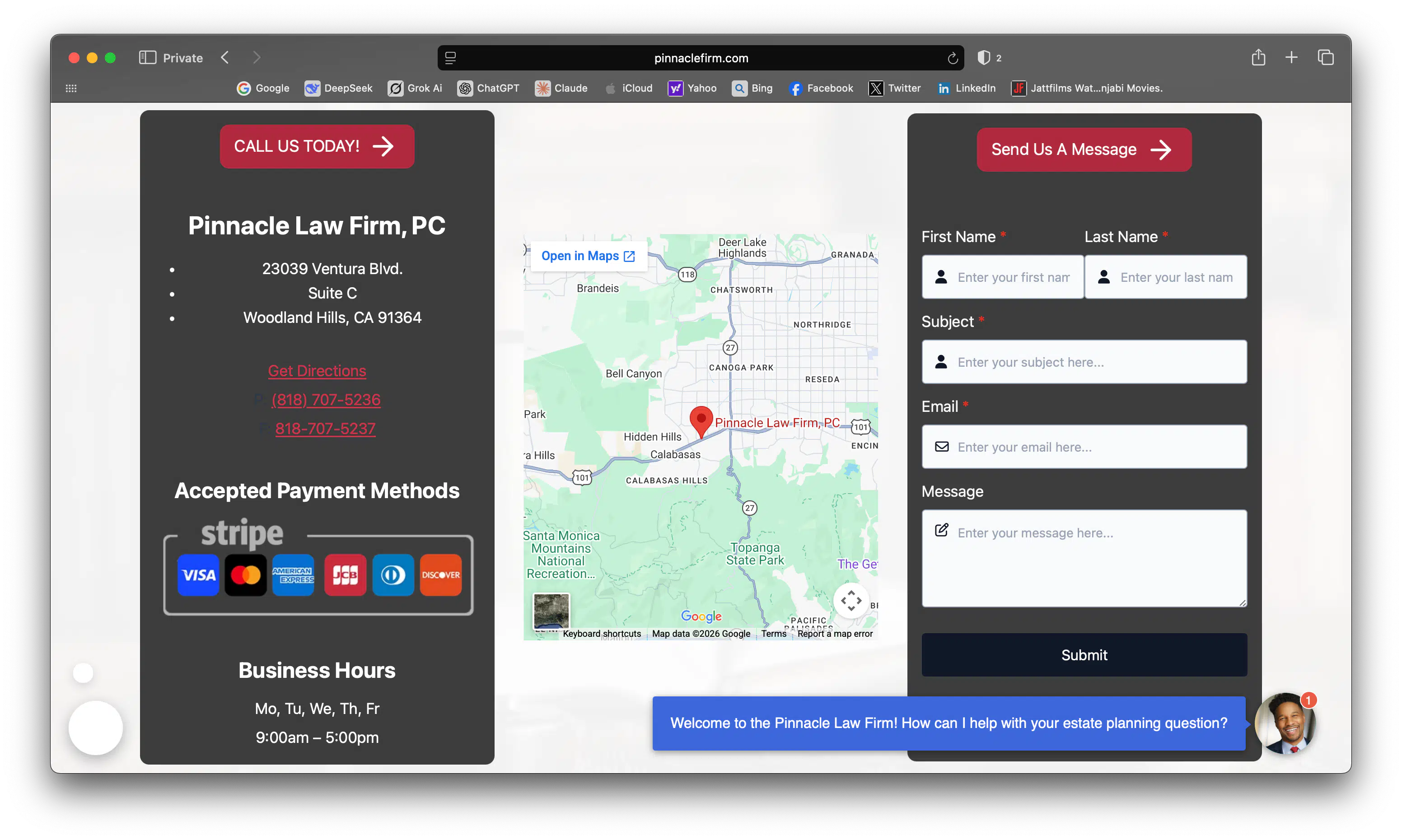Click the email input field
This screenshot has height=840, width=1402.
[x=1083, y=447]
